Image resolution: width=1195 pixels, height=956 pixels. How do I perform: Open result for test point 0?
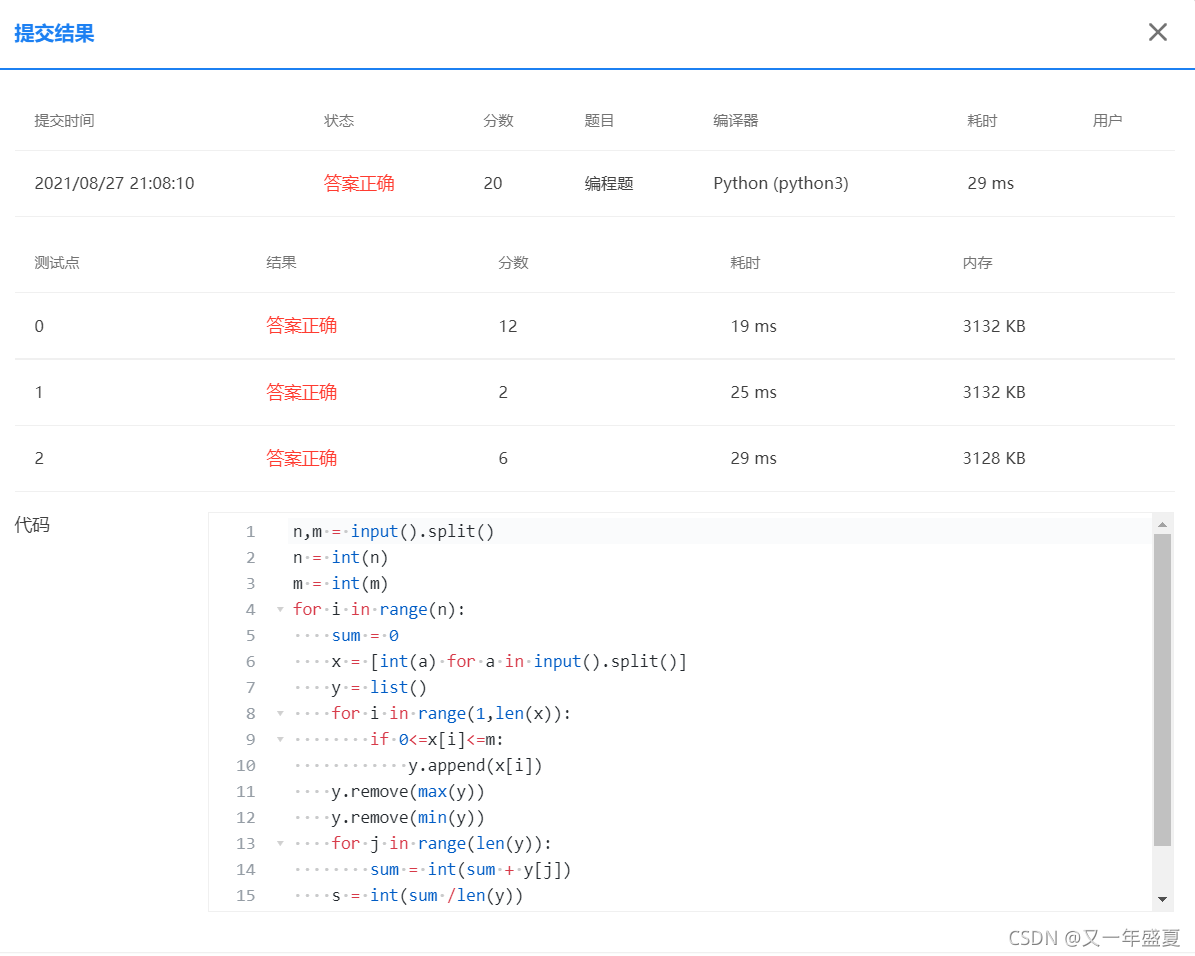point(302,326)
